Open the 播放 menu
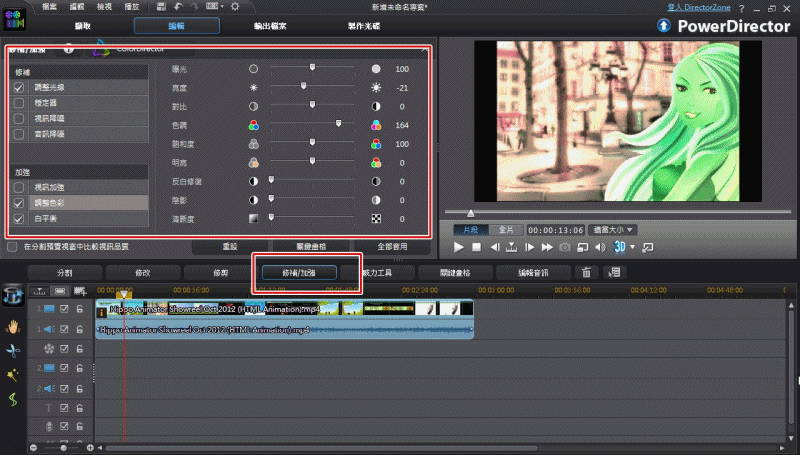Image resolution: width=800 pixels, height=455 pixels. pos(132,7)
